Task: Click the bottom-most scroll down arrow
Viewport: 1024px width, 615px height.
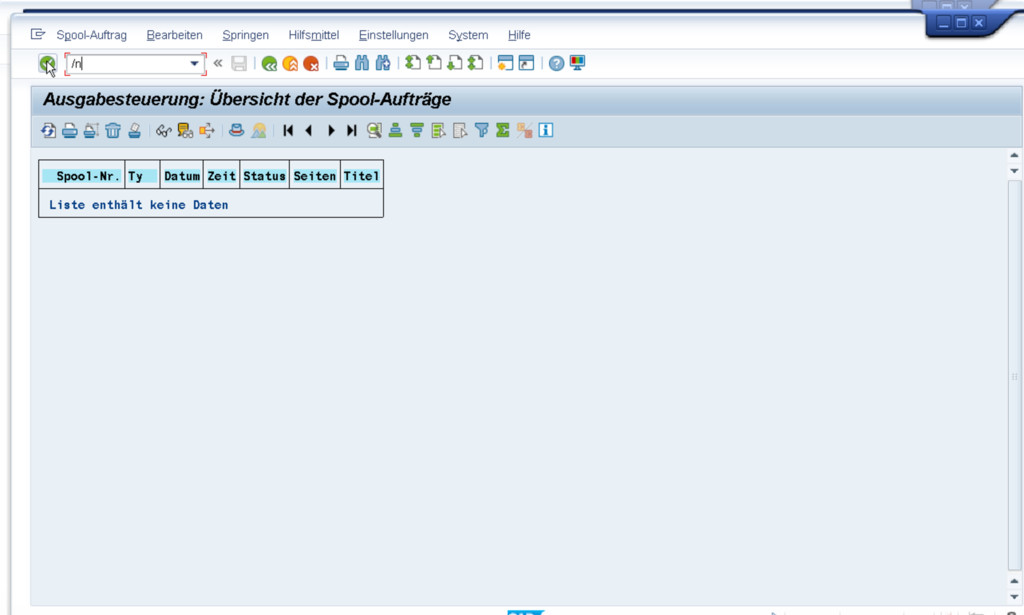Action: [1014, 596]
